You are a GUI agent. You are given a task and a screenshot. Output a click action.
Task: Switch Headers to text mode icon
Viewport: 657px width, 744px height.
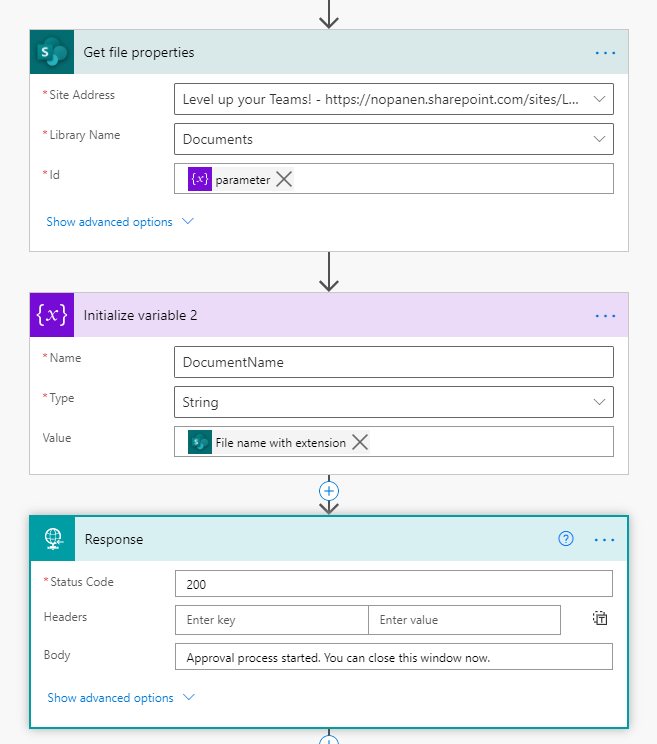pyautogui.click(x=600, y=619)
